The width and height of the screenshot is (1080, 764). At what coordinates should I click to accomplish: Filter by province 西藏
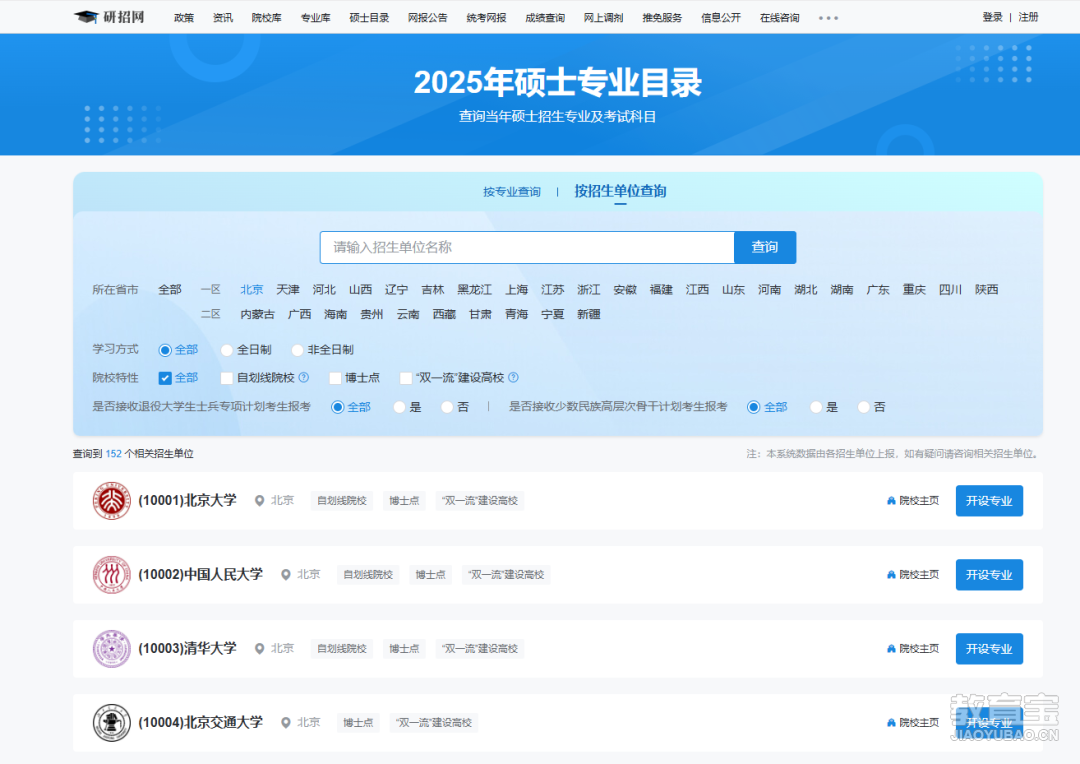coord(444,314)
